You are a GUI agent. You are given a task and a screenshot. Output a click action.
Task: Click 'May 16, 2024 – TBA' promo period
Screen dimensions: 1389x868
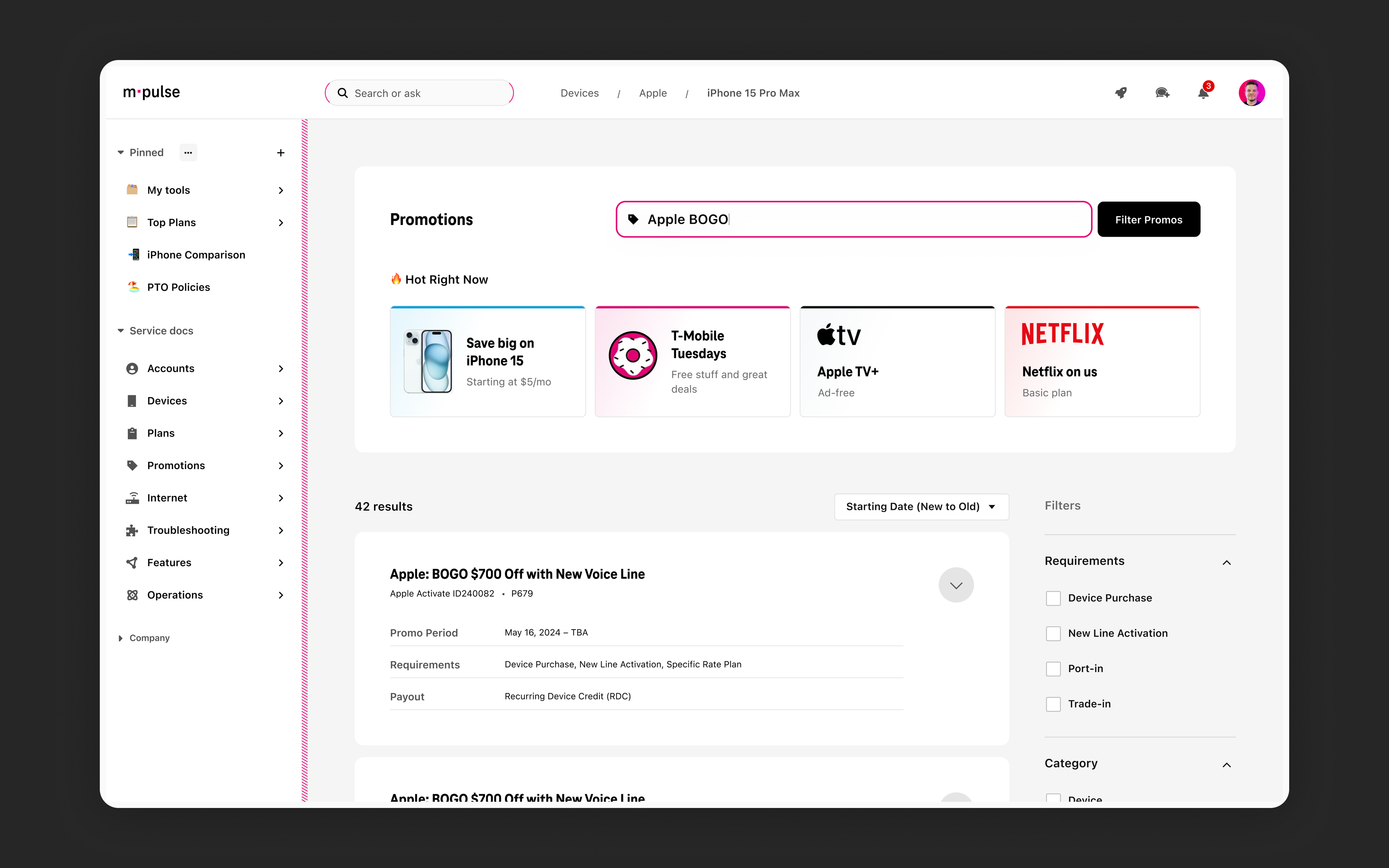coord(546,633)
